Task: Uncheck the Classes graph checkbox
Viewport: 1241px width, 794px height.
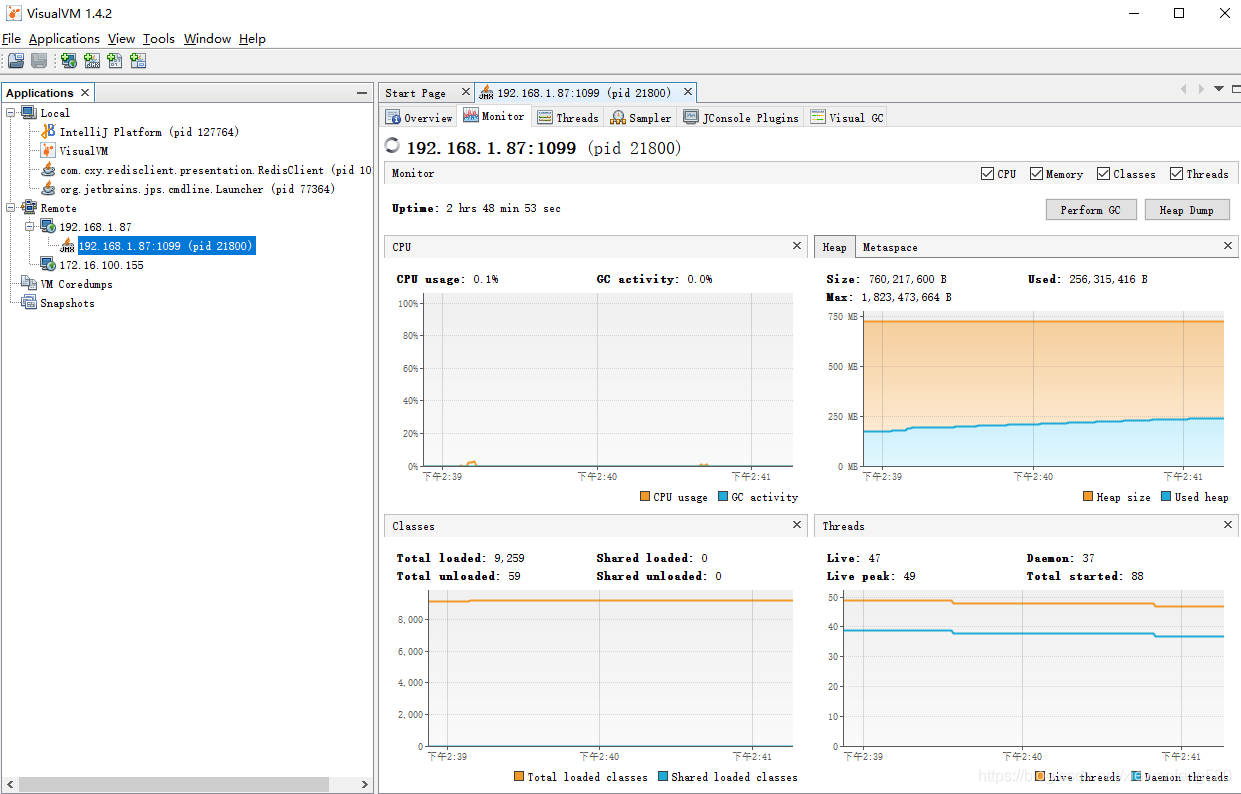Action: pos(1104,174)
